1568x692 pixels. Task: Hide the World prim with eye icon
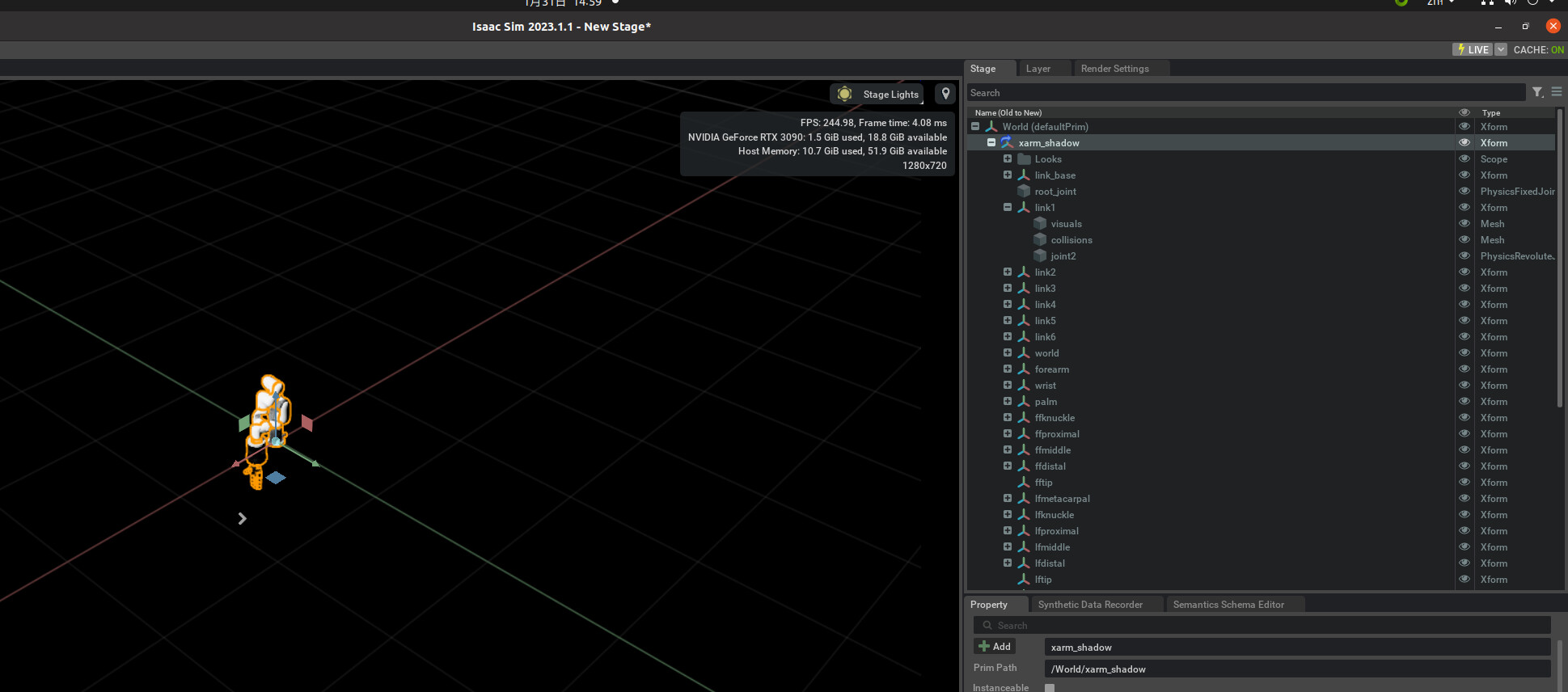tap(1464, 126)
